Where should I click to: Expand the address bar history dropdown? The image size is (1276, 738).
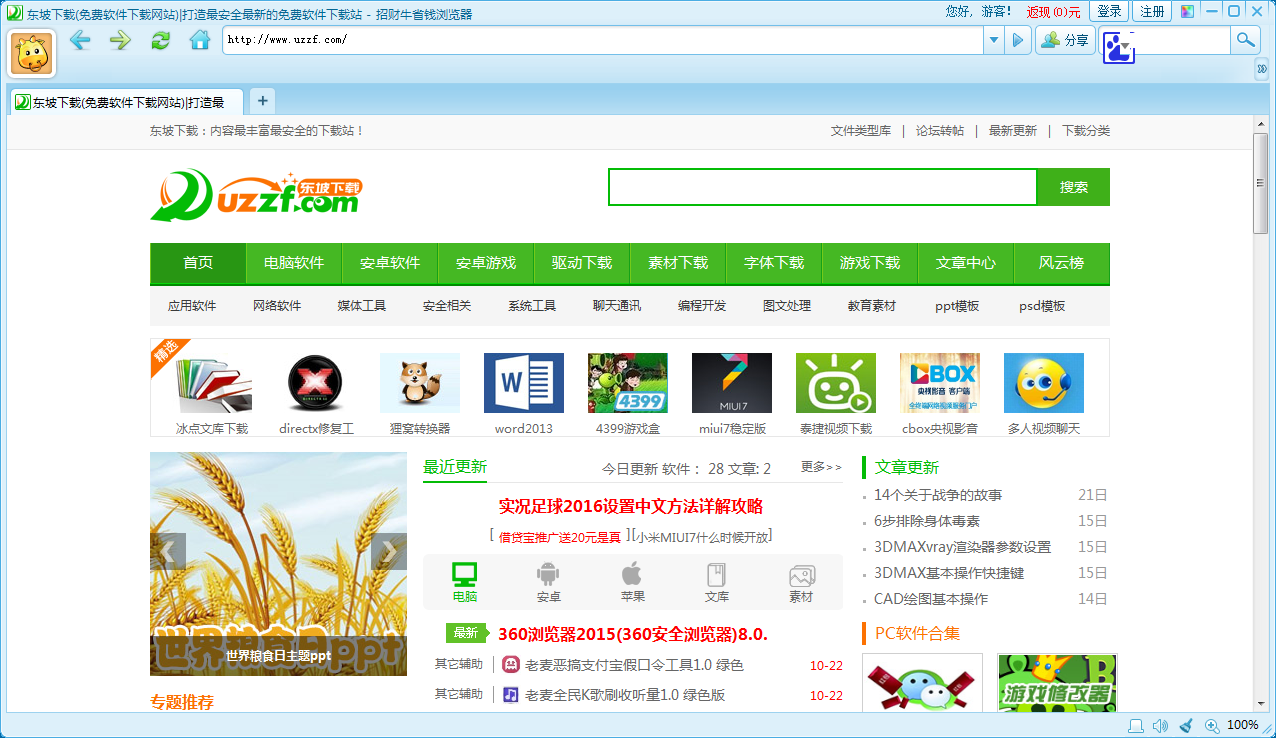click(993, 40)
